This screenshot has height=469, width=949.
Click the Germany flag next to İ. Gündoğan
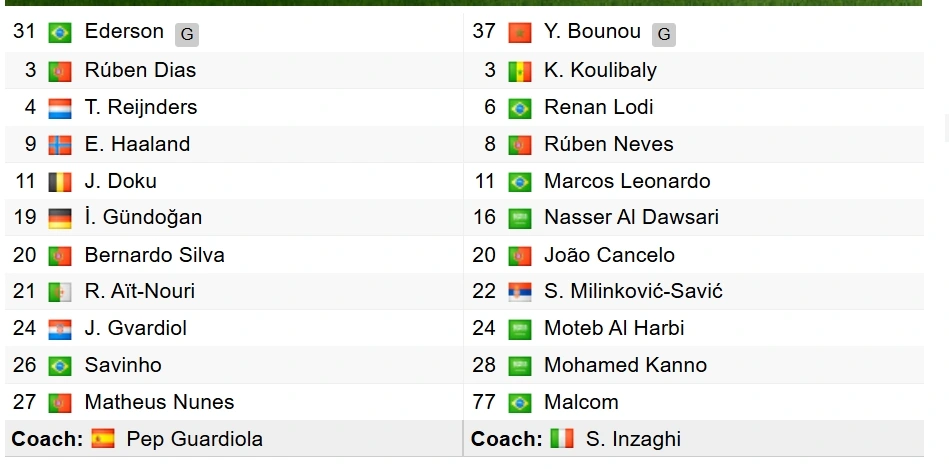[60, 218]
